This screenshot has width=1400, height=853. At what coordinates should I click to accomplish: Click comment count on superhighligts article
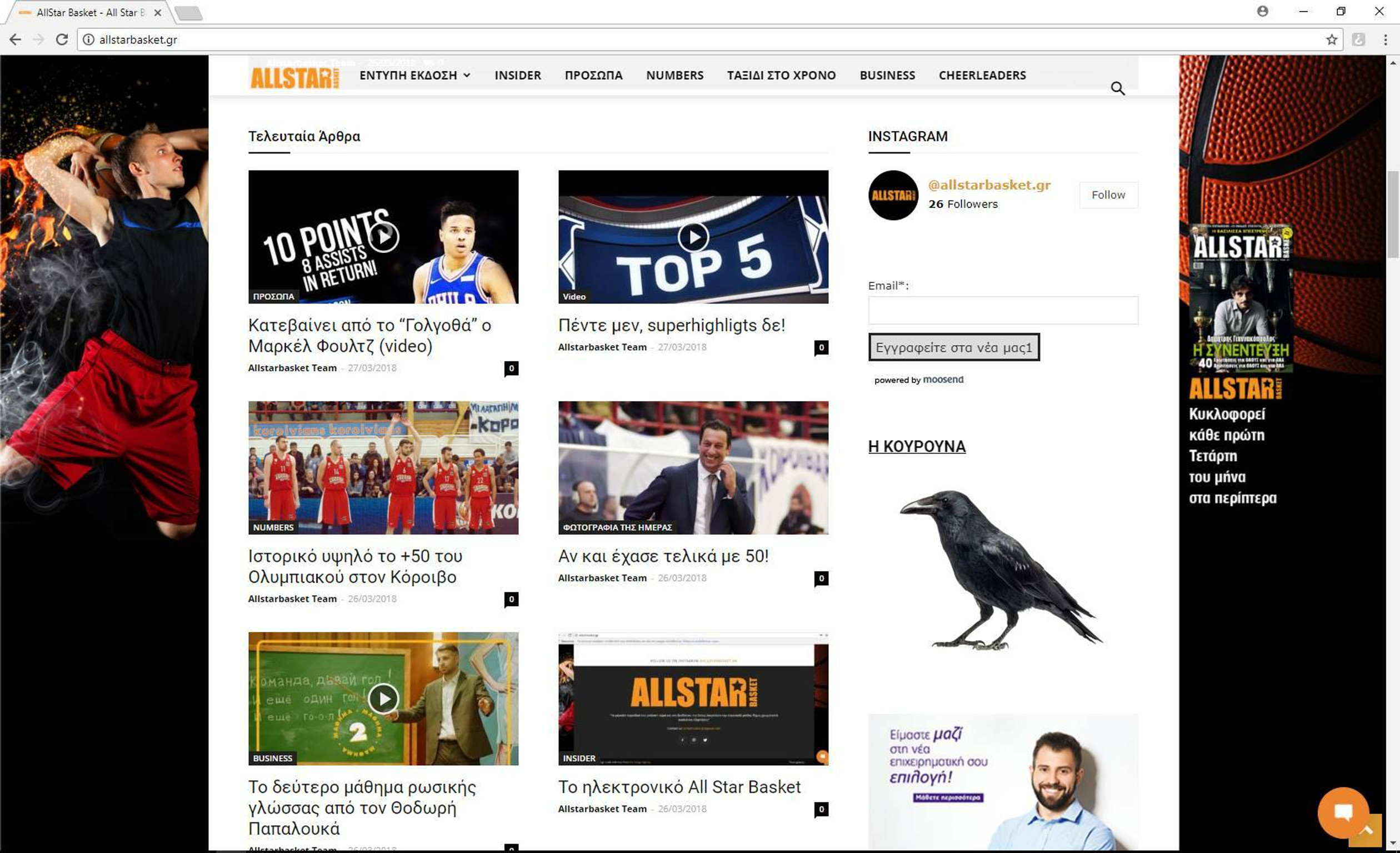(821, 347)
